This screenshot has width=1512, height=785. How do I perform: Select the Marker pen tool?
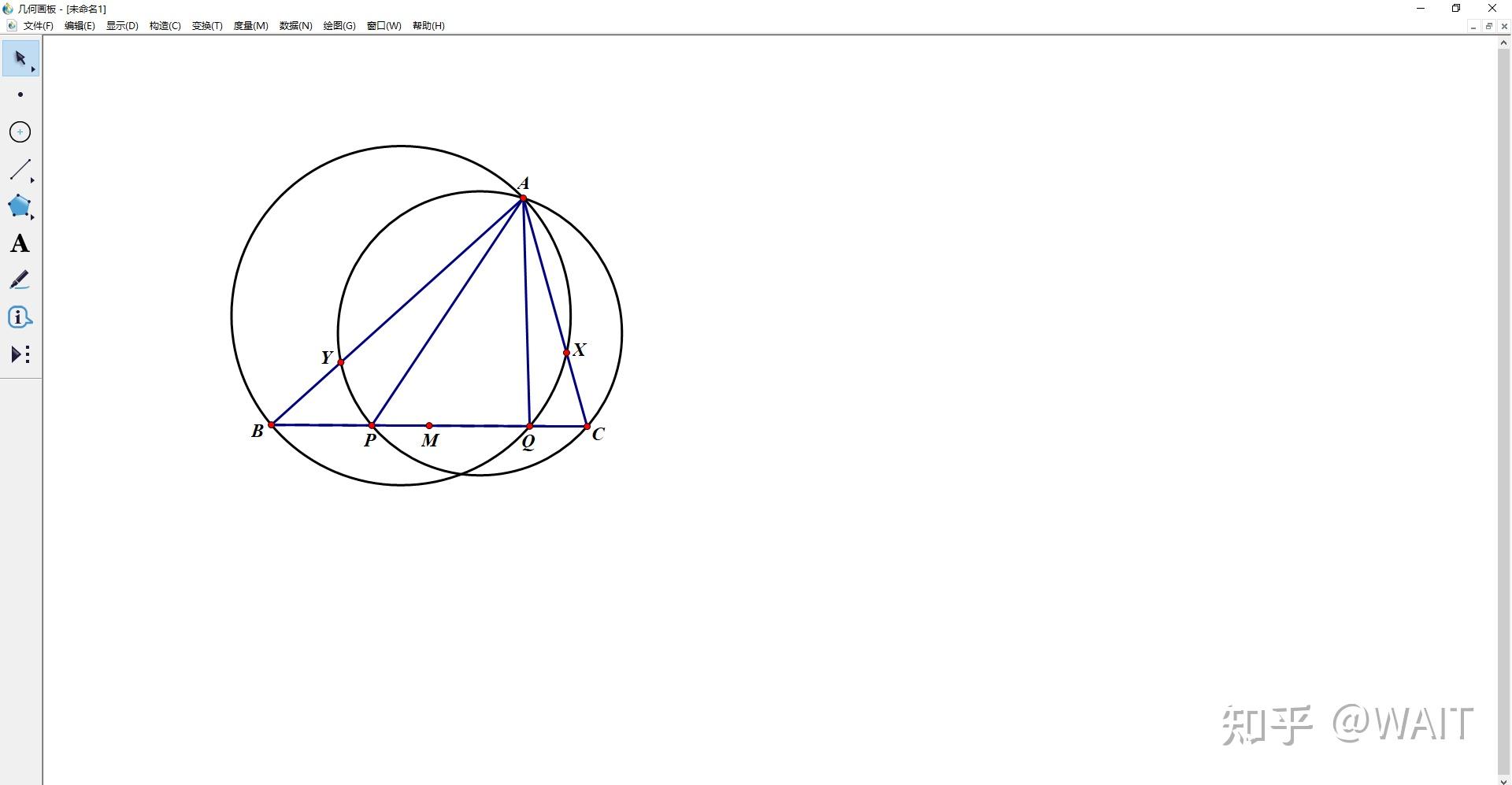click(20, 280)
